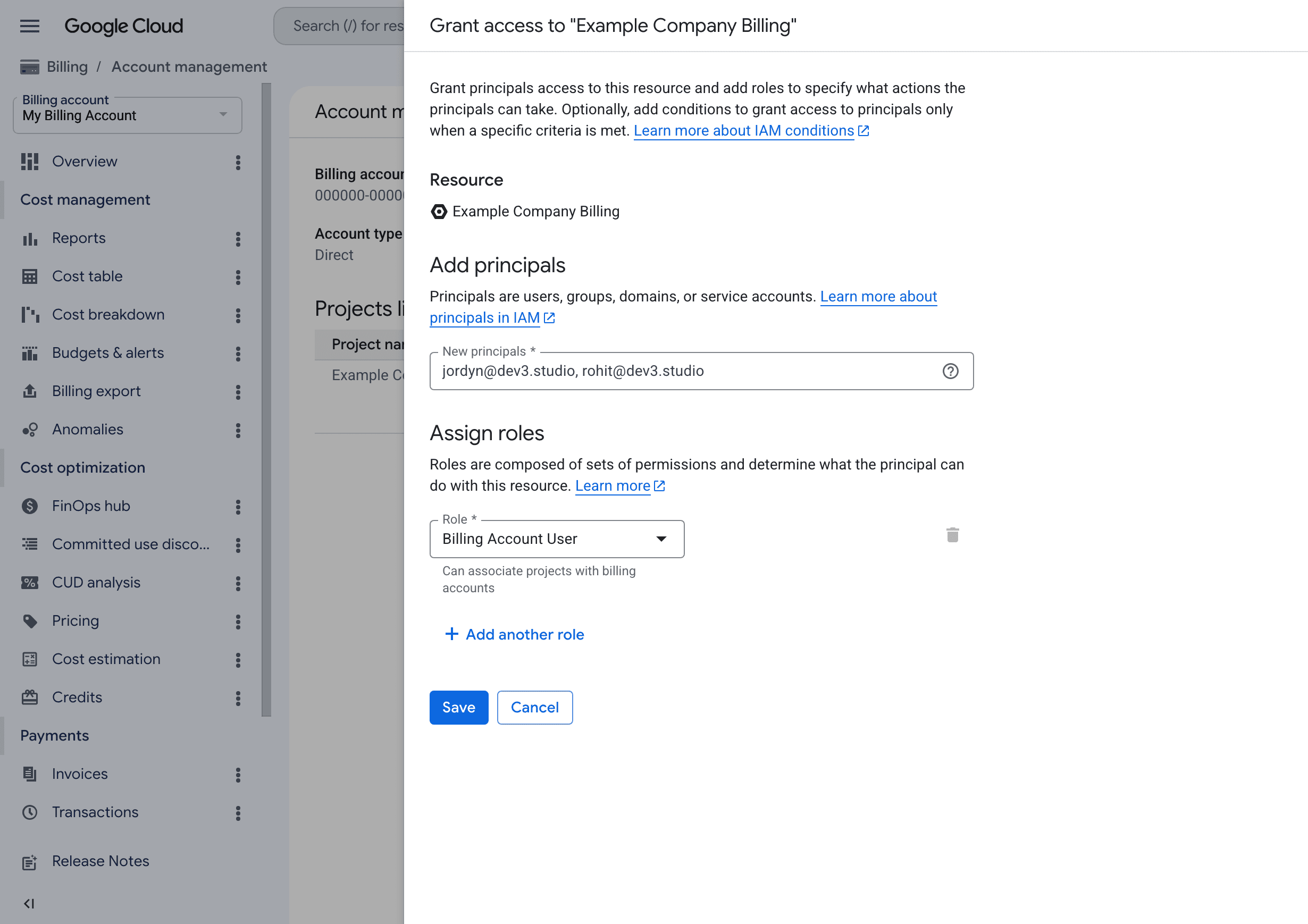Open more options menu for Reports

point(238,239)
